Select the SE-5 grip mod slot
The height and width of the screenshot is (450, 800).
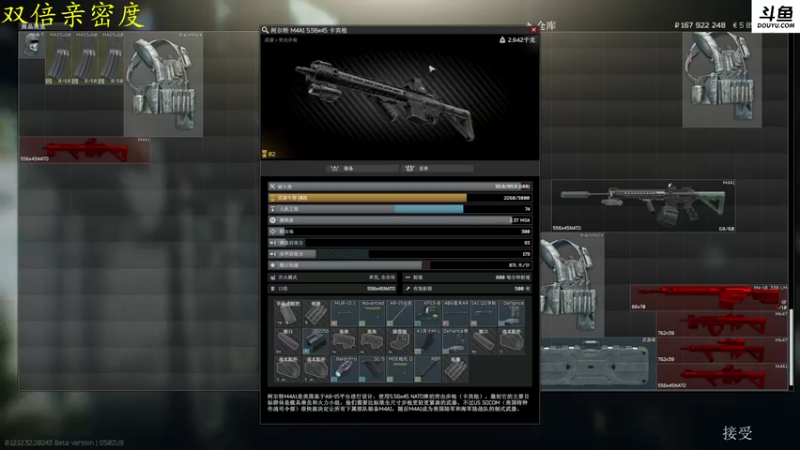tap(371, 369)
